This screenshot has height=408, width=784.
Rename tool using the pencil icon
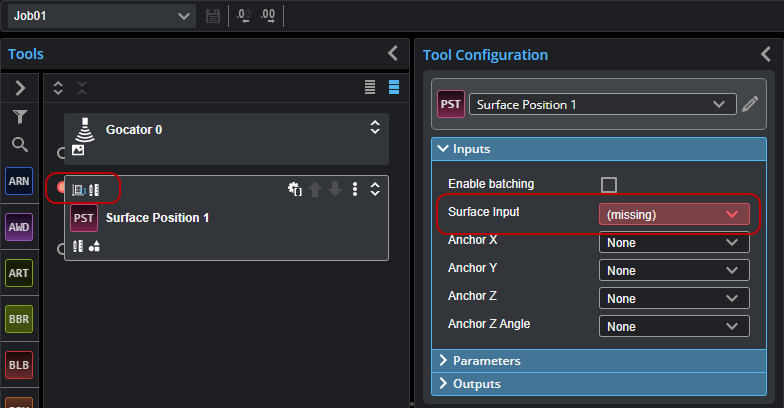[x=750, y=104]
